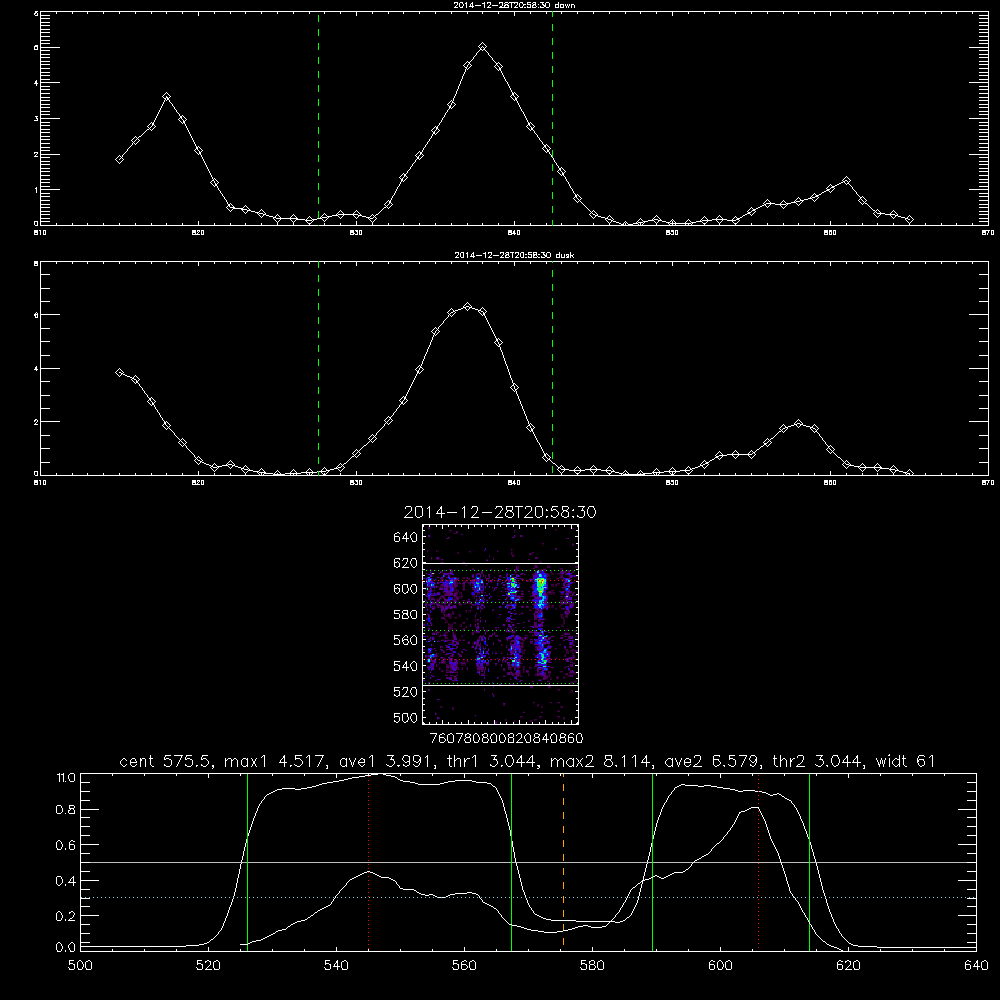Select the "max2 8.114" value in stats line
Viewport: 1000px width, 1000px height.
600,761
